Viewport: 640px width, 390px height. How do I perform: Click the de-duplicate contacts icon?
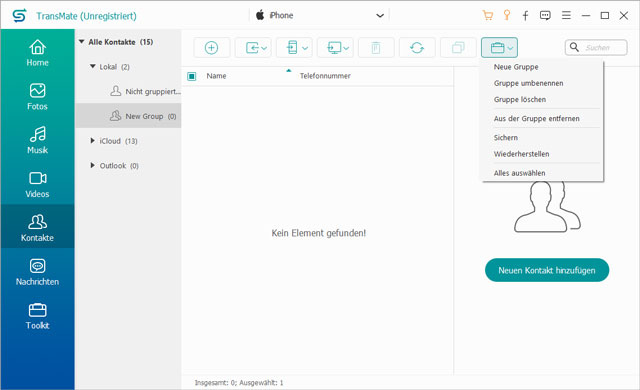coord(458,48)
